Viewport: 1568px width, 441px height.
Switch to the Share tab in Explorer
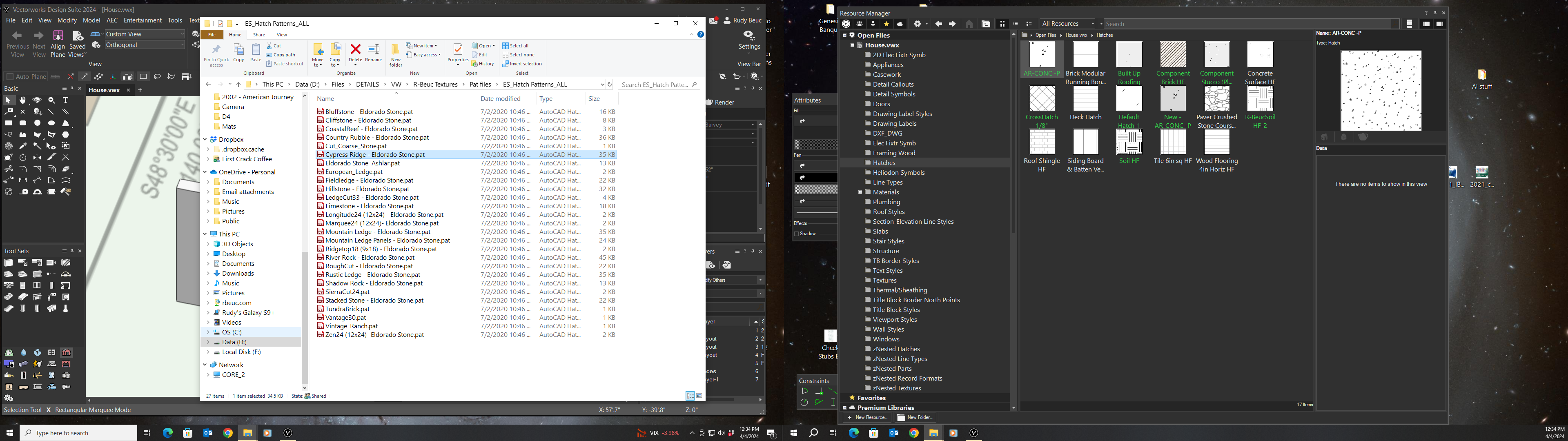tap(259, 35)
